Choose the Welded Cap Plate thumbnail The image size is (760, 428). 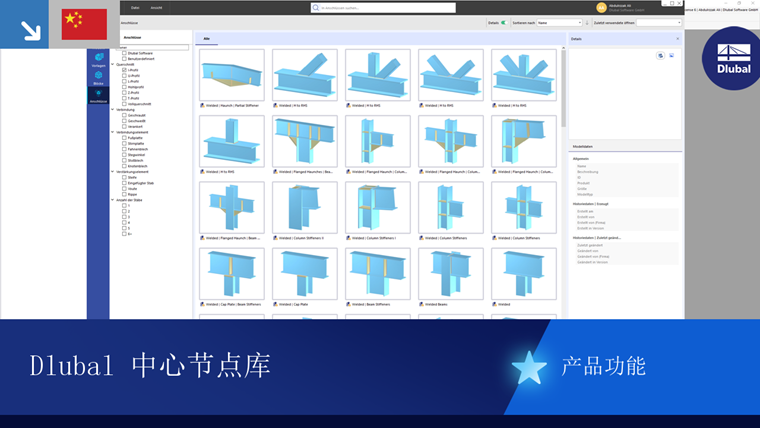[305, 274]
